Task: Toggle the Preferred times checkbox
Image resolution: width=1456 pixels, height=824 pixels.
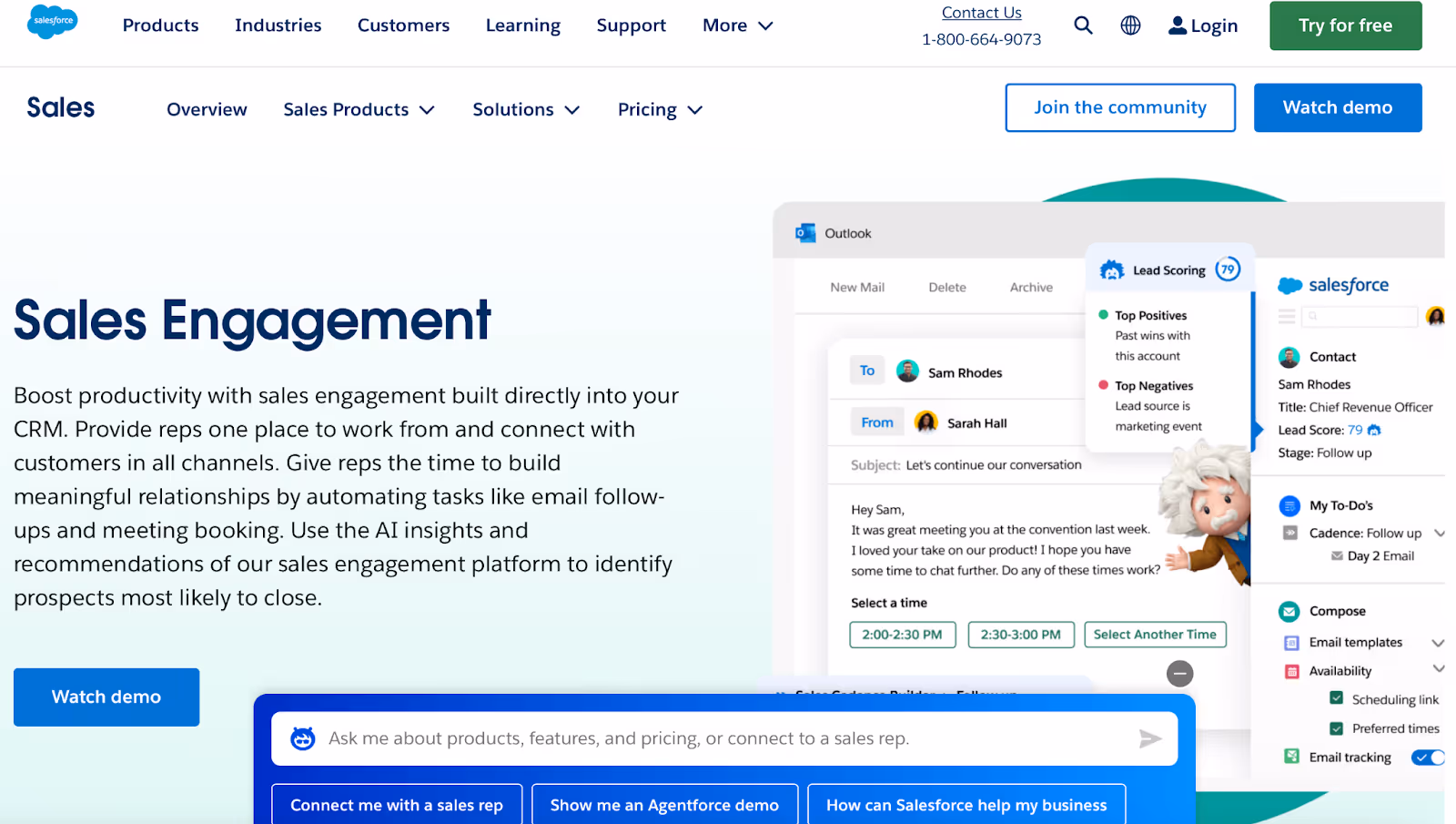Action: 1336,727
